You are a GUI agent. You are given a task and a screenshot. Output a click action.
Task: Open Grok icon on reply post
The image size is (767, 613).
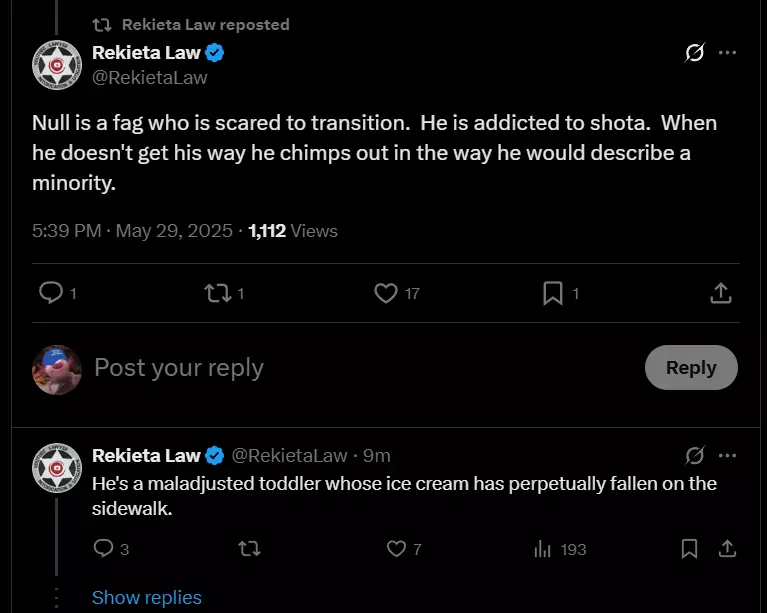695,455
